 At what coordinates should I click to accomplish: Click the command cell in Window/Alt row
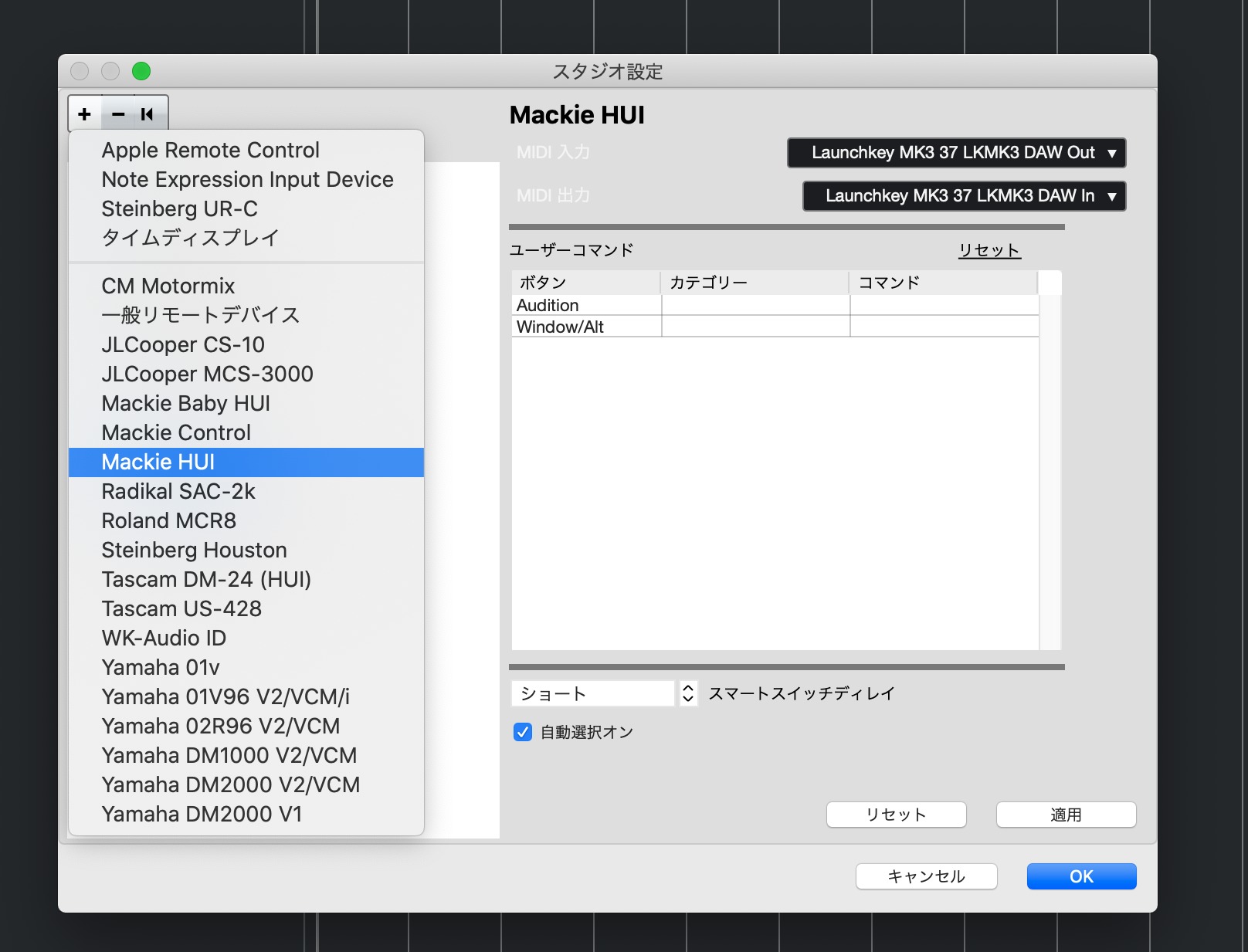(944, 327)
